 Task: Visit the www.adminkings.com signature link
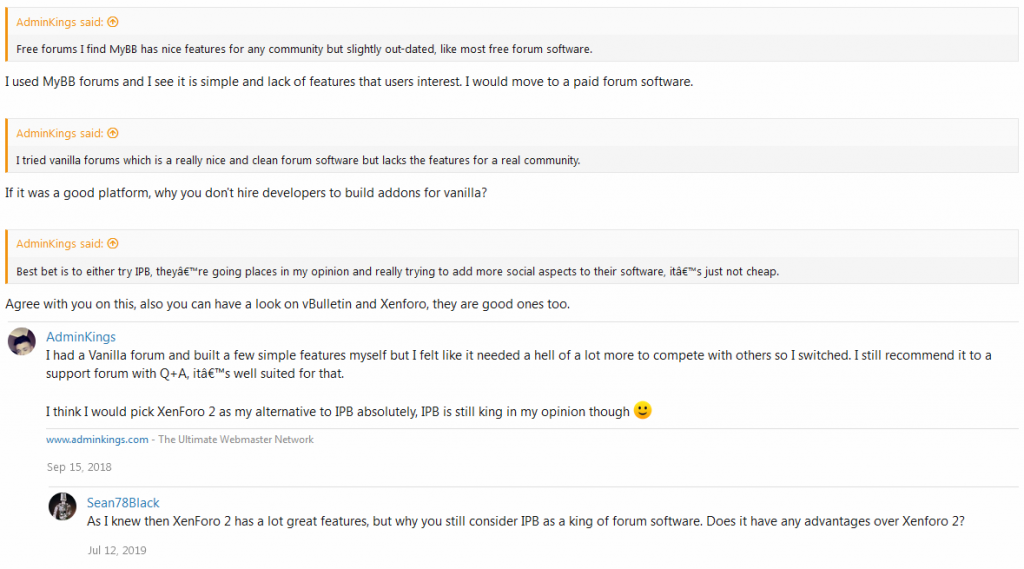coord(97,440)
